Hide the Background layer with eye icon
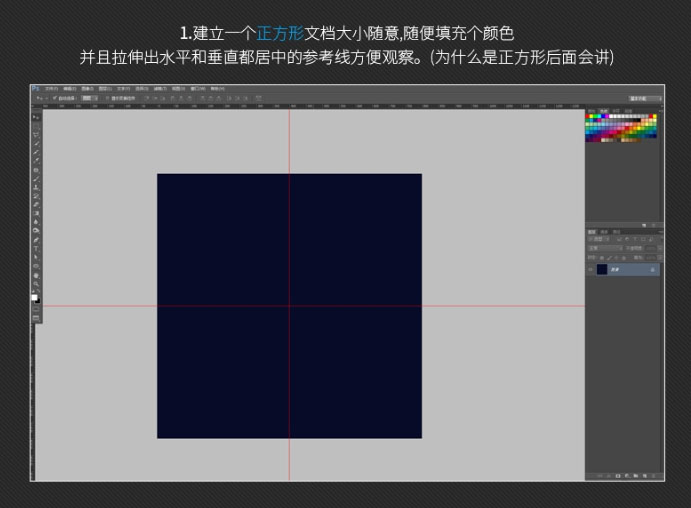 pyautogui.click(x=590, y=269)
